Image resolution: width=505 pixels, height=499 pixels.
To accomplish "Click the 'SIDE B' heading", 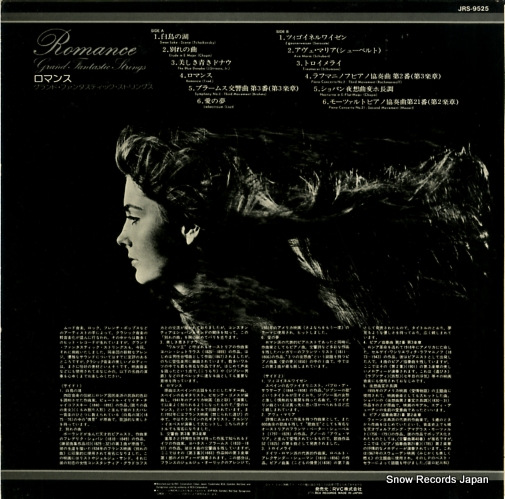I will pyautogui.click(x=282, y=31).
